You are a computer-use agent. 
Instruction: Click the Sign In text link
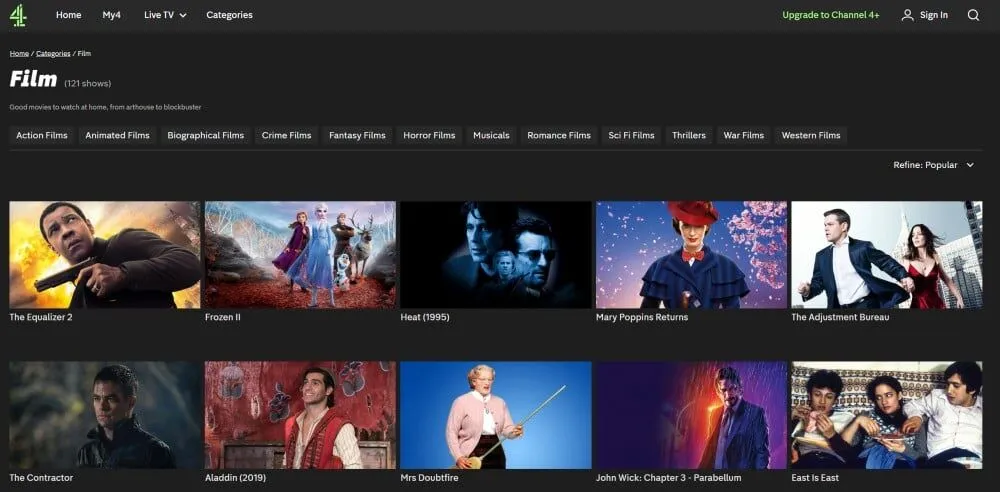tap(934, 15)
